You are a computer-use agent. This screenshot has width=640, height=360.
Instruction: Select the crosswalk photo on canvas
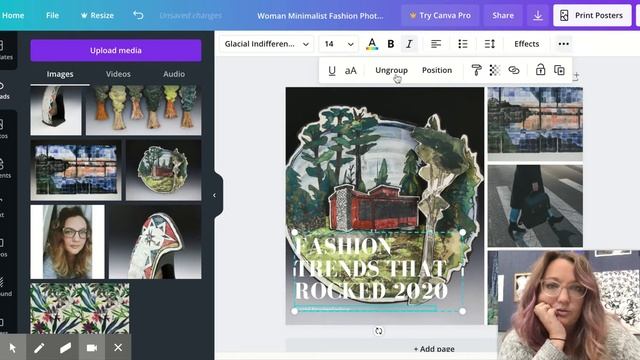(535, 206)
